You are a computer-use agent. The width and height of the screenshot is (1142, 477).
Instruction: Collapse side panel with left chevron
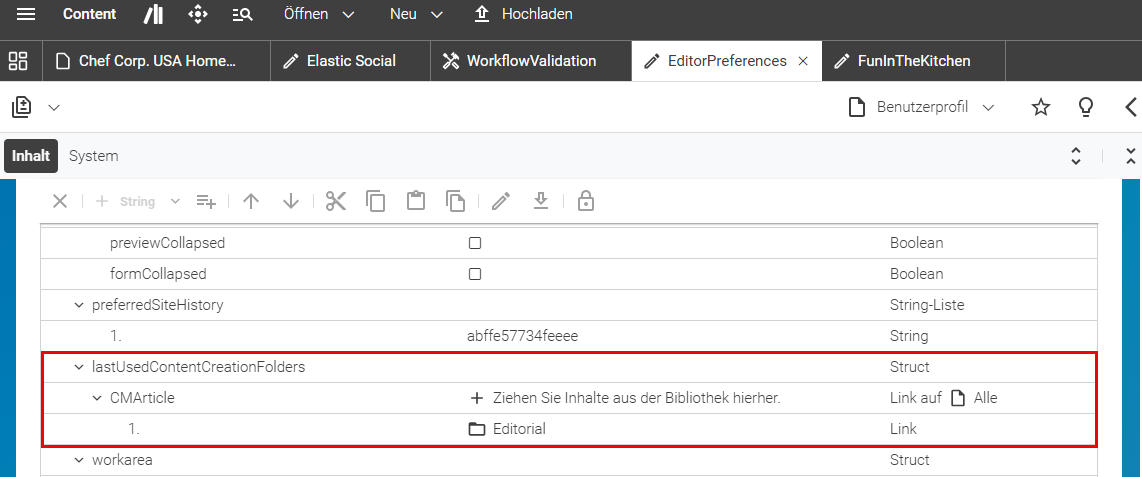click(1130, 108)
